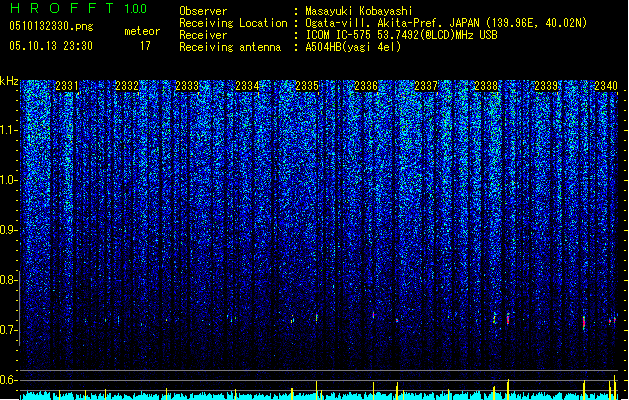The height and width of the screenshot is (400, 629).
Task: Click the 1.0 kHz axis tick label
Action: coord(8,180)
